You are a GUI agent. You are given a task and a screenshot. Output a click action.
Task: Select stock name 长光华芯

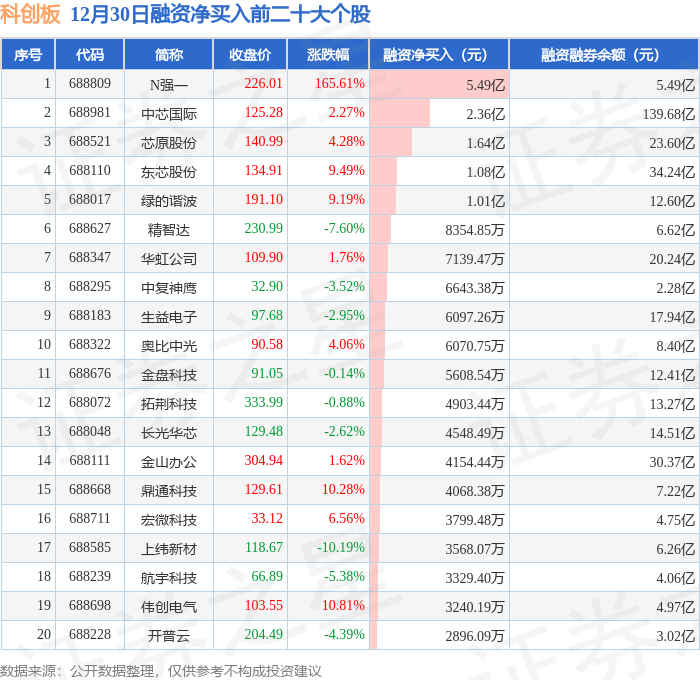pos(169,433)
